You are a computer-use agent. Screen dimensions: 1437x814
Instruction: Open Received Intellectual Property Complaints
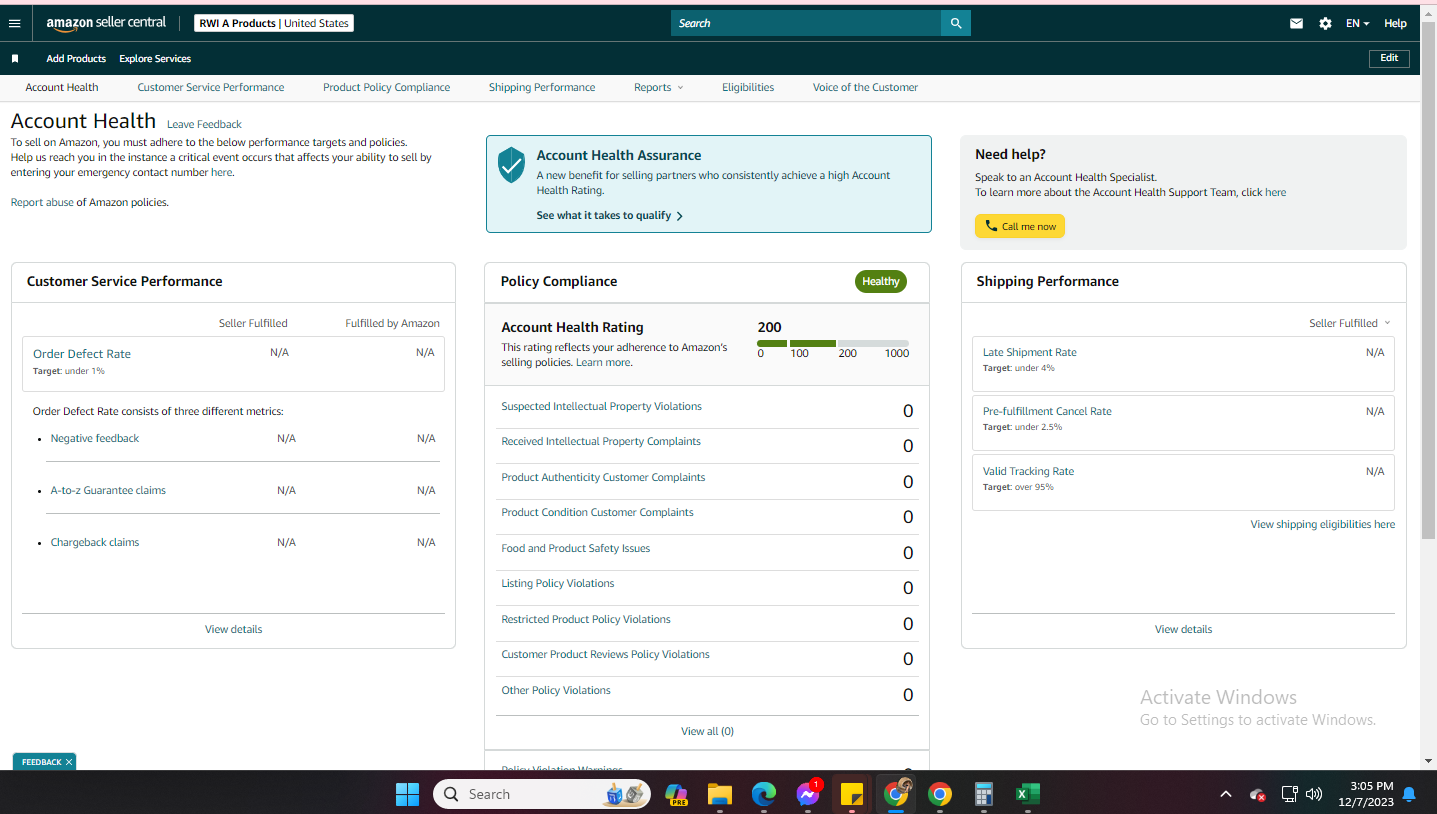(x=601, y=441)
